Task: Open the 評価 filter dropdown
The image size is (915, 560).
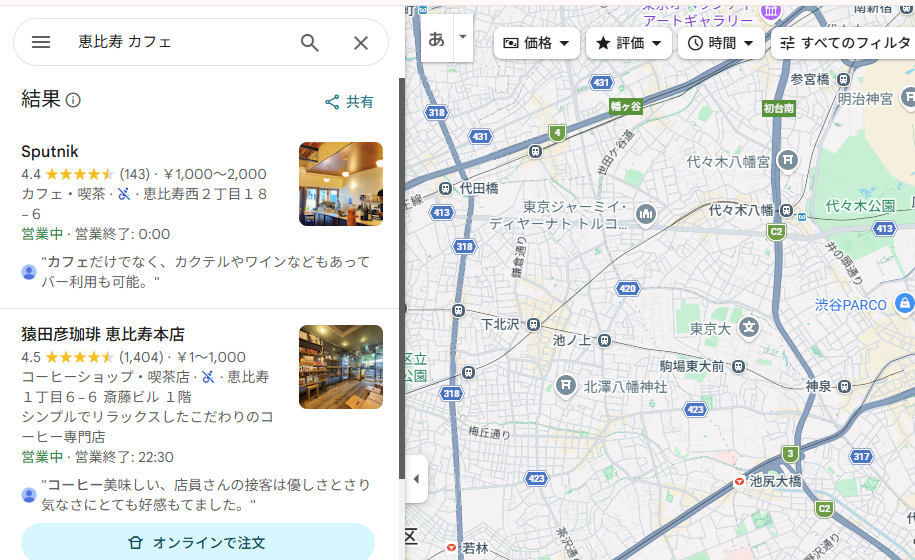Action: (x=629, y=43)
